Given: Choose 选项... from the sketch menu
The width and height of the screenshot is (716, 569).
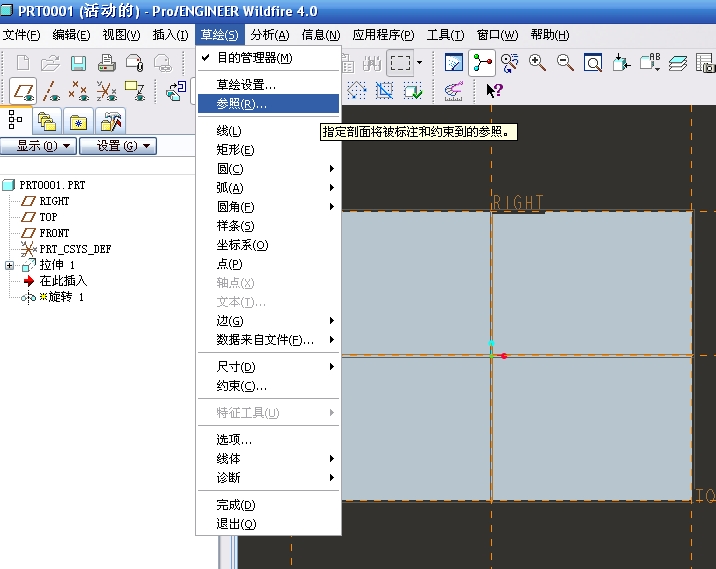Looking at the screenshot, I should click(268, 439).
